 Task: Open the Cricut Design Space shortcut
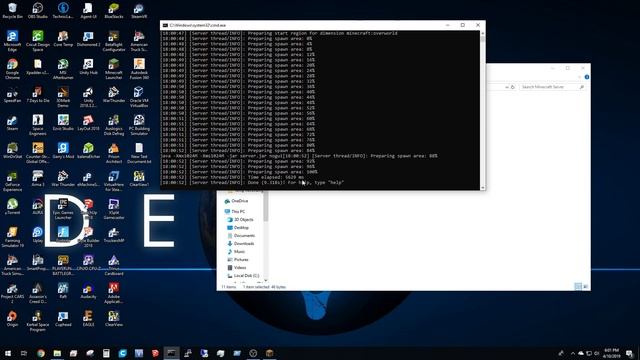pos(38,41)
